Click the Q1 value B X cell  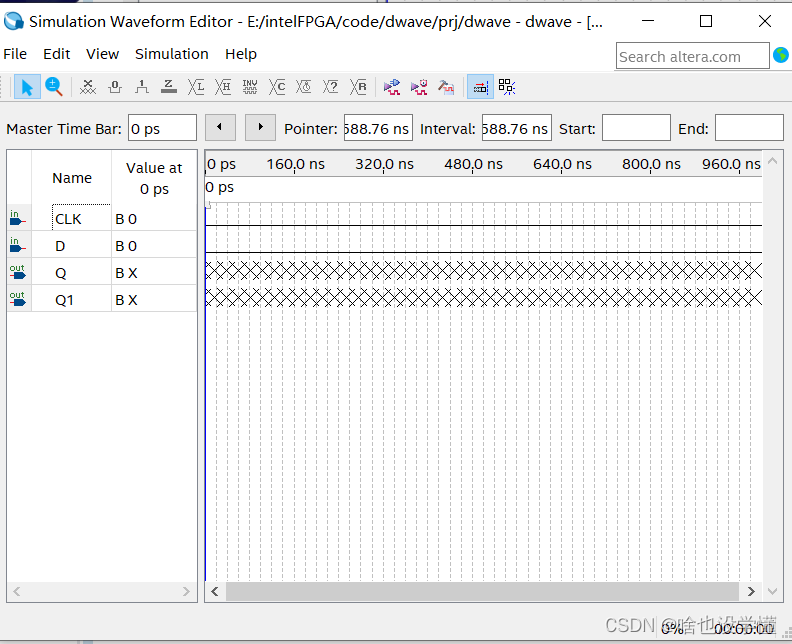pyautogui.click(x=154, y=300)
